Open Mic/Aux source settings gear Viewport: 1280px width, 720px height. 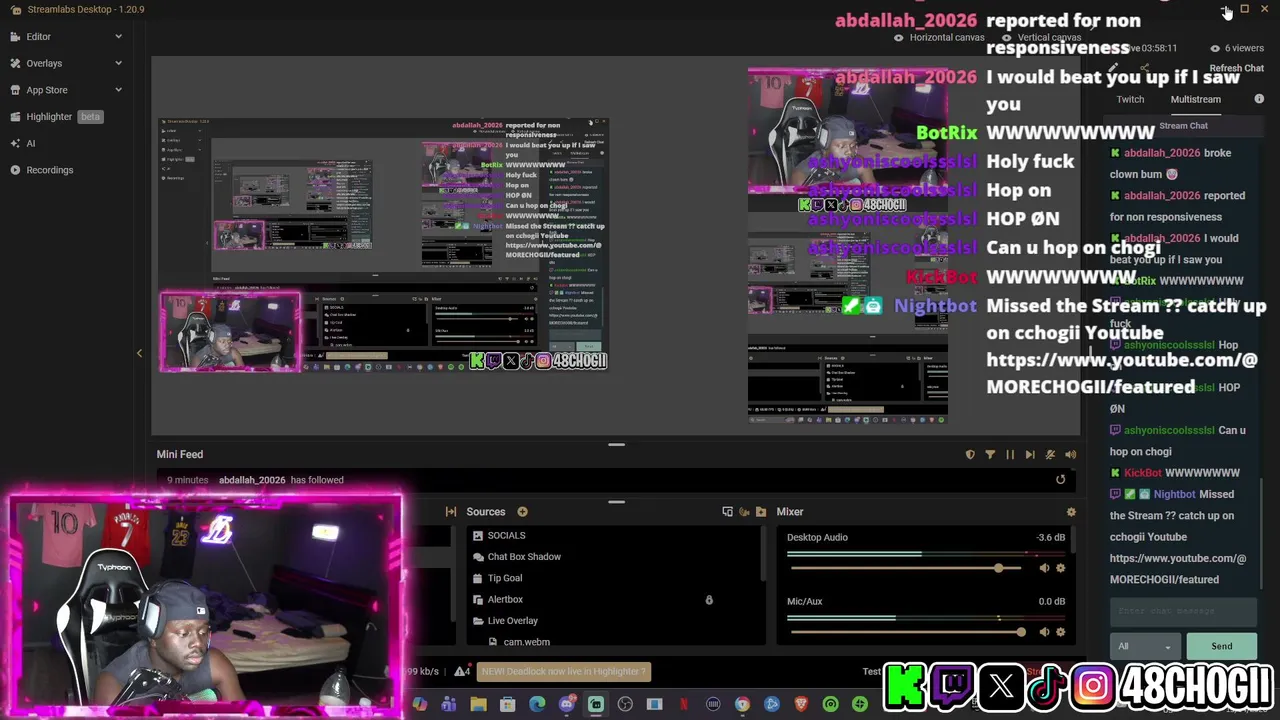tap(1061, 632)
